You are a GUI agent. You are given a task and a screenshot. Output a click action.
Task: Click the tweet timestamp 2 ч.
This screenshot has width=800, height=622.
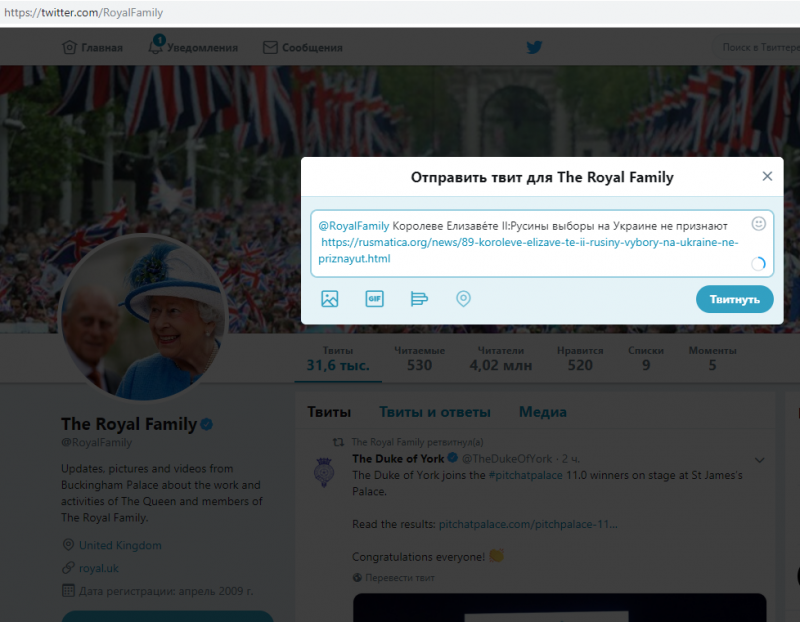click(570, 459)
